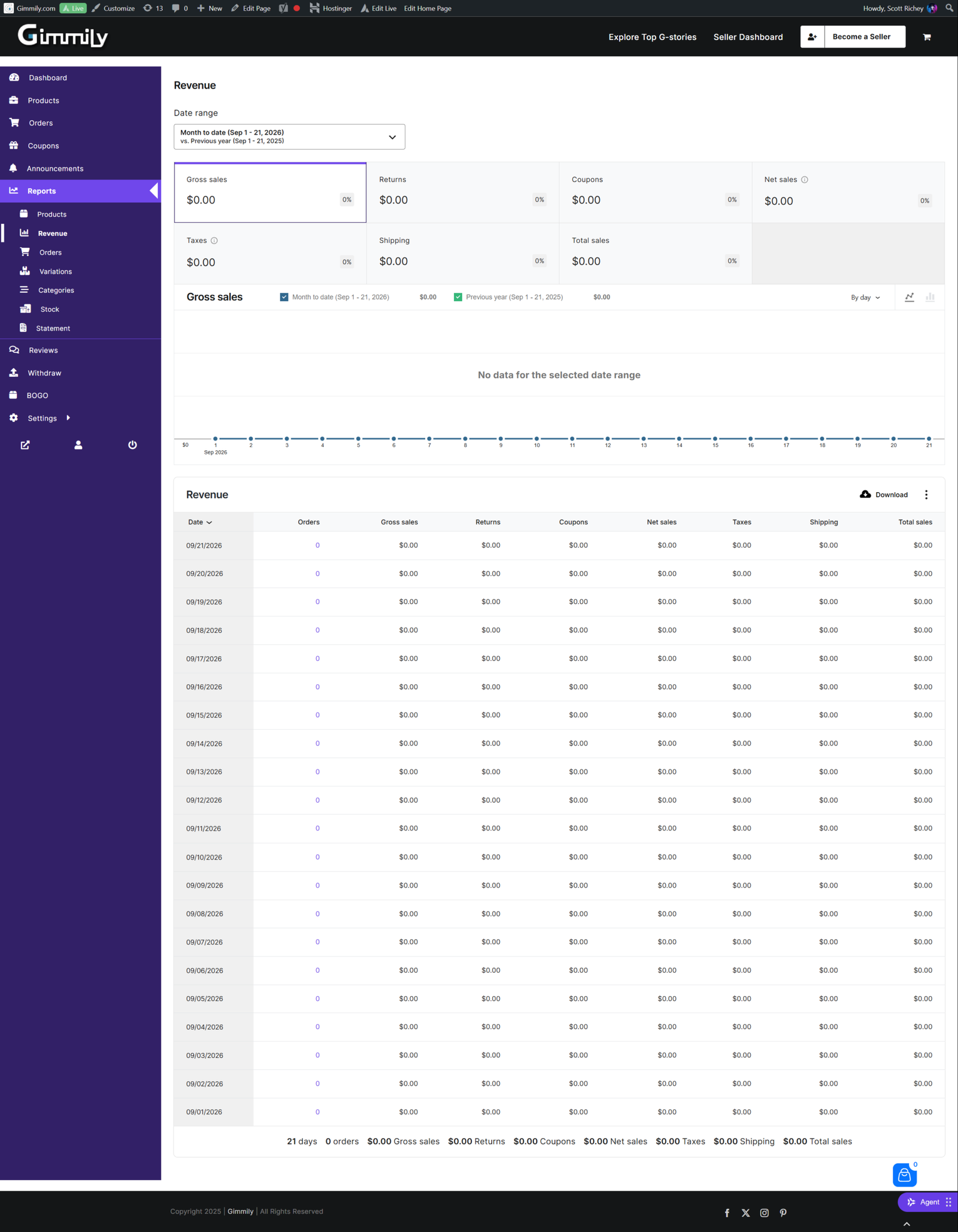
Task: Open Coupons in the sidebar
Action: point(43,145)
